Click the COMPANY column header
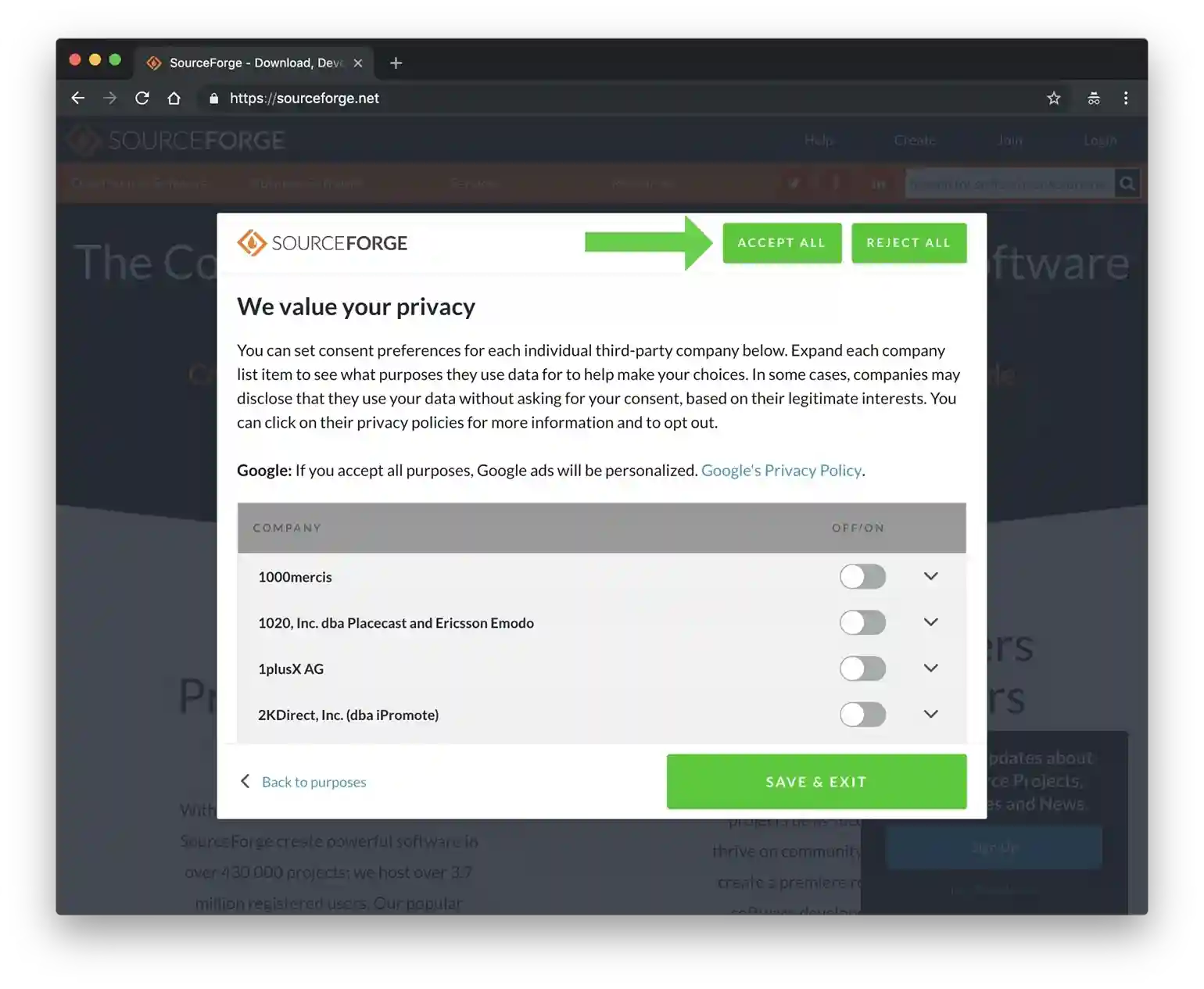The height and width of the screenshot is (989, 1204). [287, 528]
